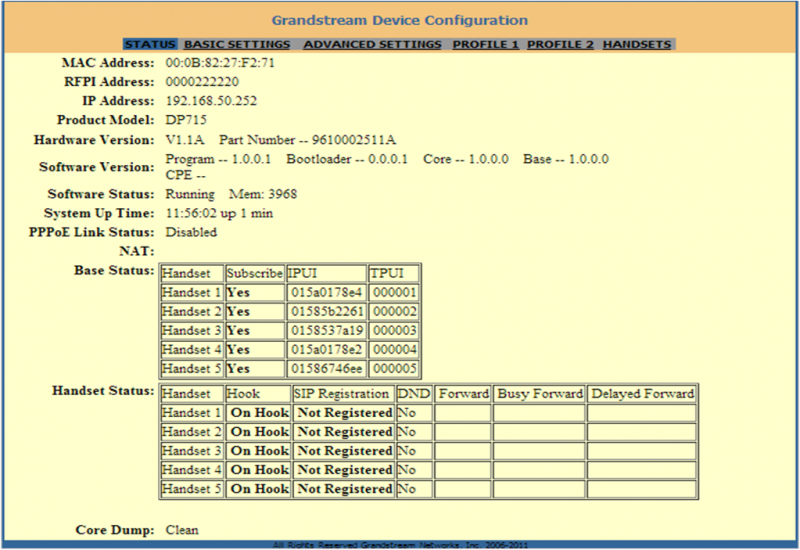This screenshot has width=800, height=550.
Task: Click the Mem: 3968 value
Action: click(x=263, y=194)
